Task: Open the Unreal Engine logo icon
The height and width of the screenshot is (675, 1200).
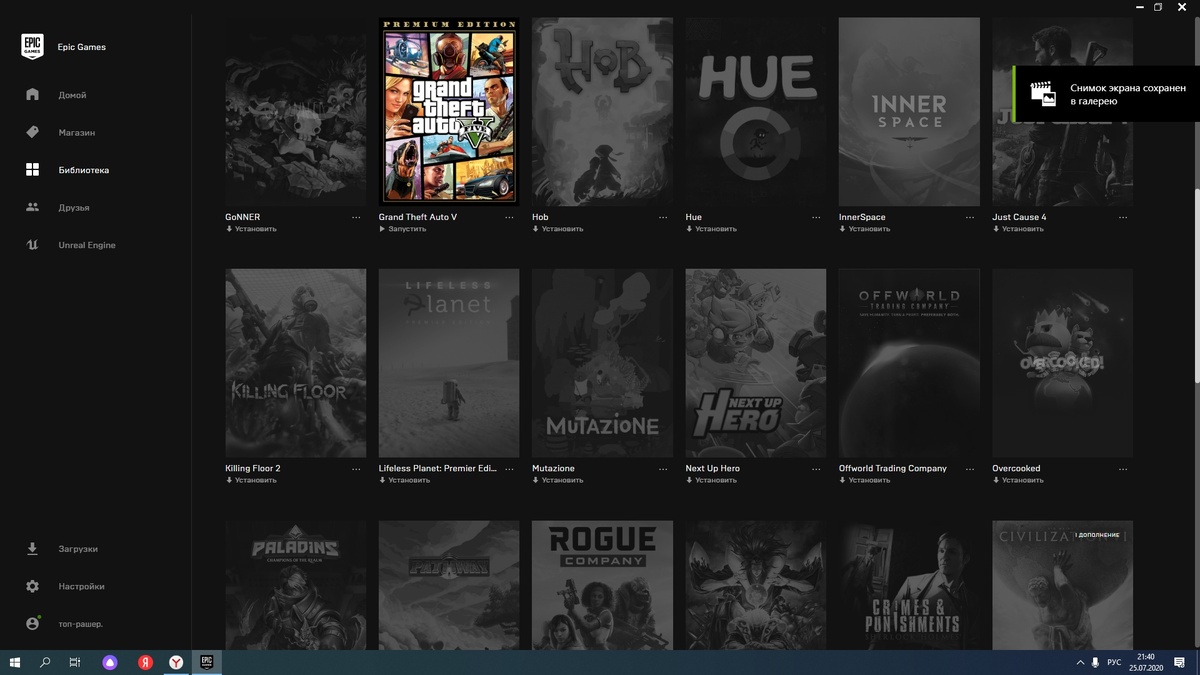Action: 32,245
